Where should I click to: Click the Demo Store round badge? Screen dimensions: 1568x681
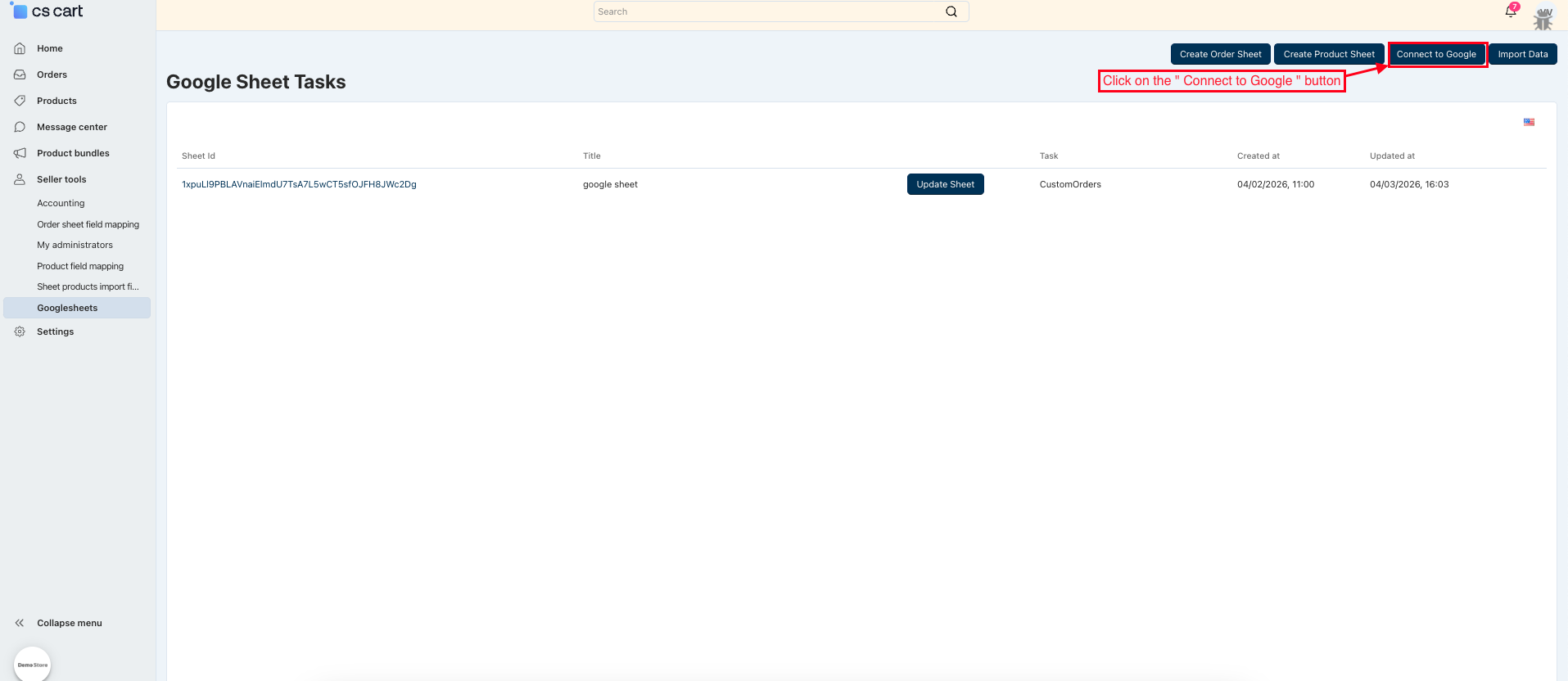[x=33, y=664]
